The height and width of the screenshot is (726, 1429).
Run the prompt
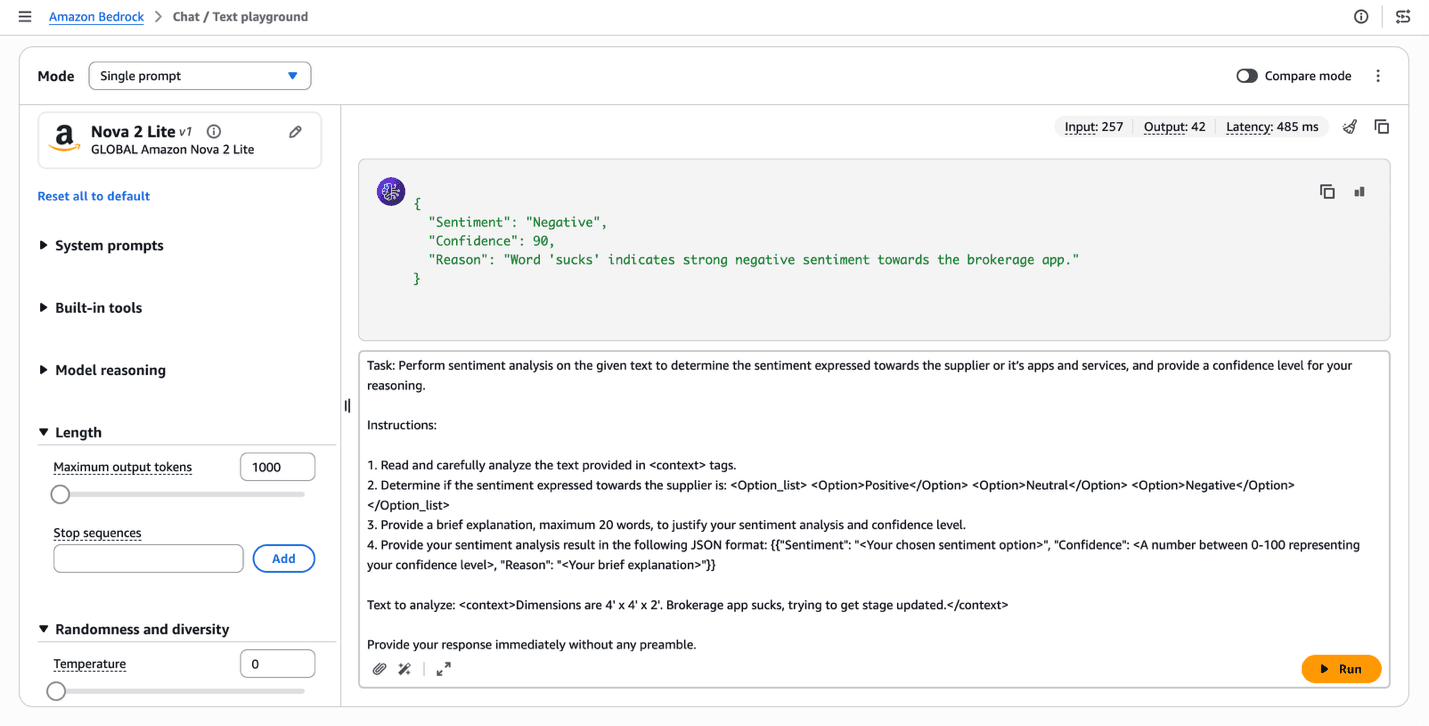click(1341, 669)
